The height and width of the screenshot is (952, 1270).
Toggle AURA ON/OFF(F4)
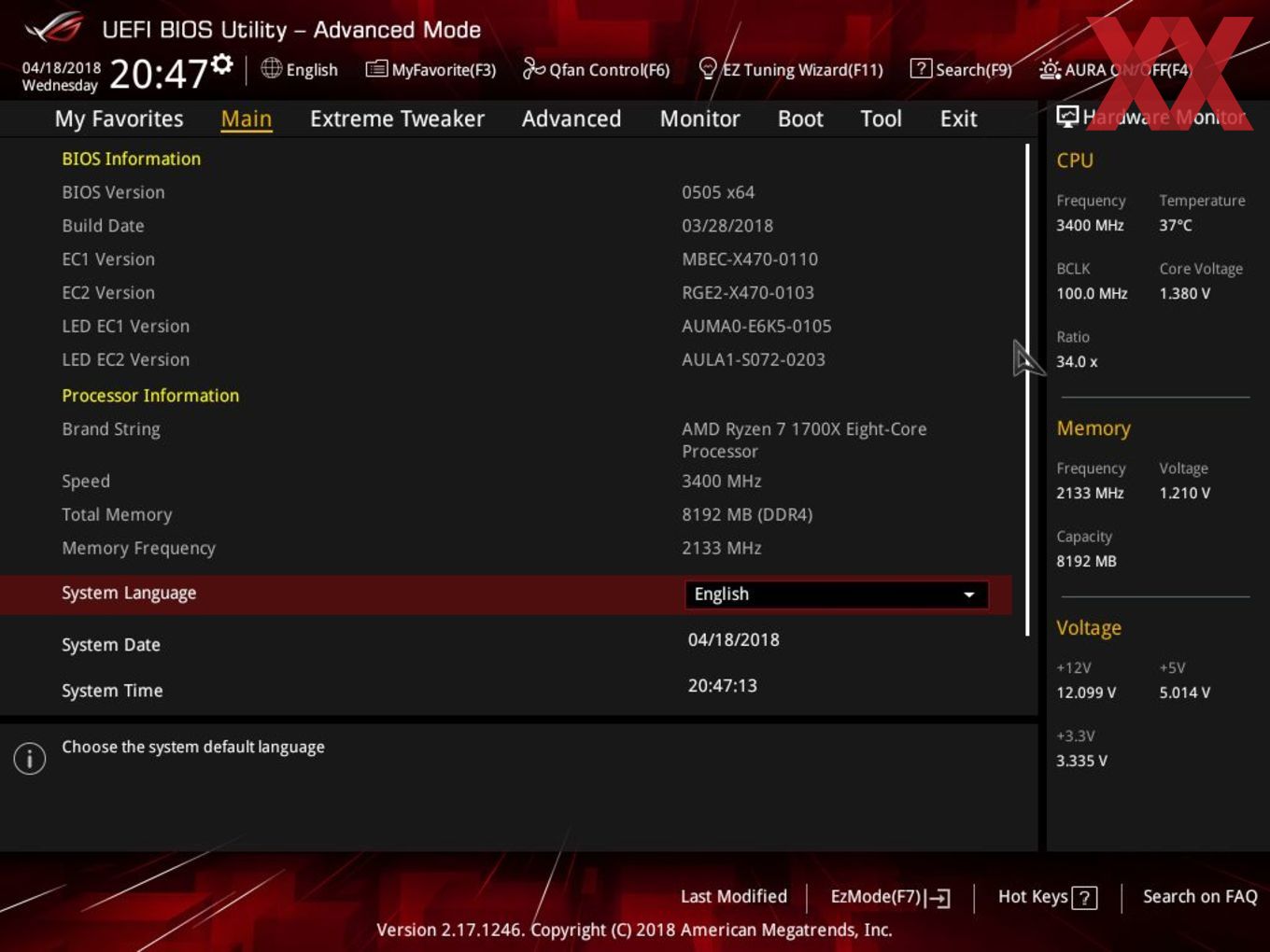click(x=1115, y=69)
